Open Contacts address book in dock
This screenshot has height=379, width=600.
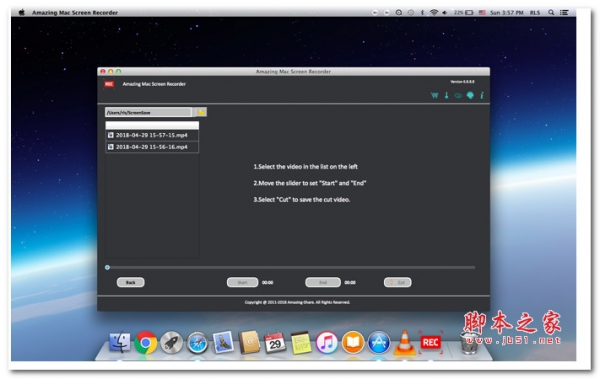pos(249,342)
